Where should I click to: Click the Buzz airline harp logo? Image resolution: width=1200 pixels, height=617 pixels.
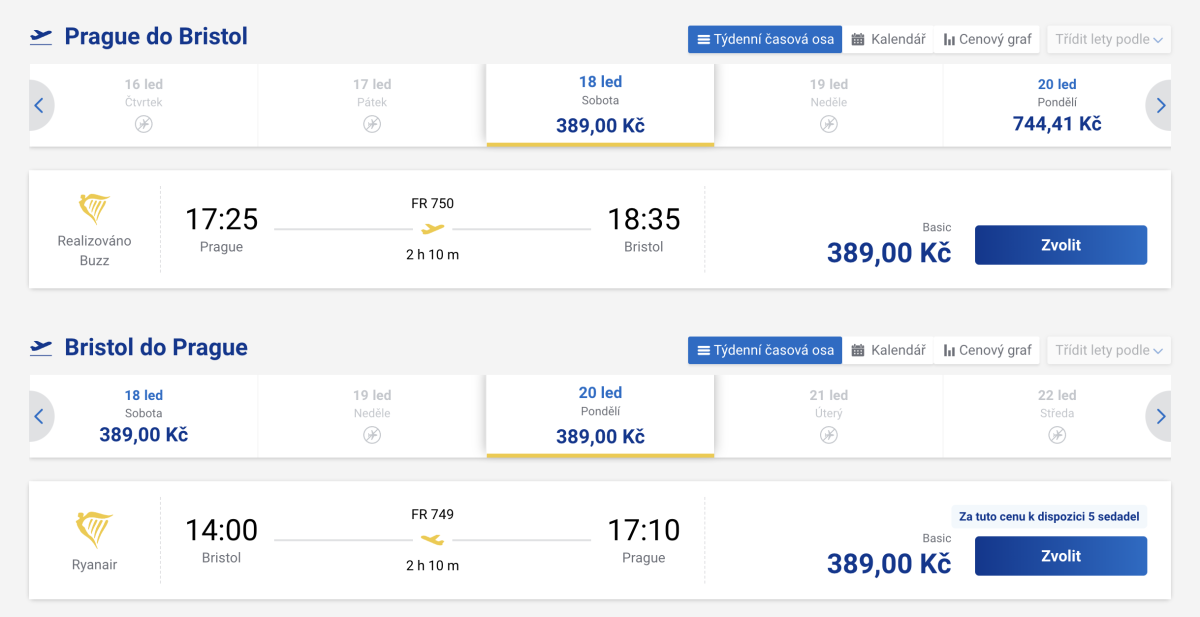pyautogui.click(x=94, y=208)
